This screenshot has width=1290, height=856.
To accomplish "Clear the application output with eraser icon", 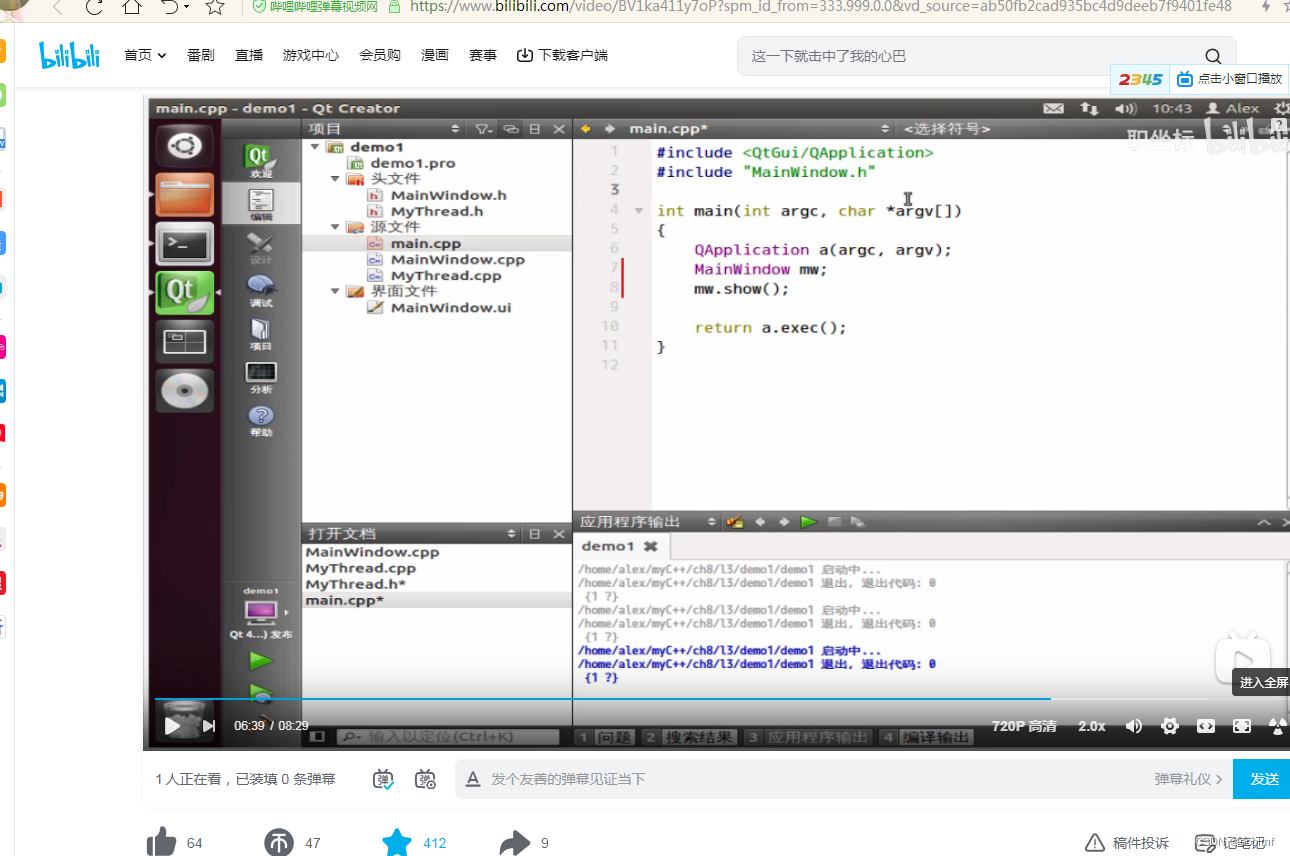I will point(736,522).
